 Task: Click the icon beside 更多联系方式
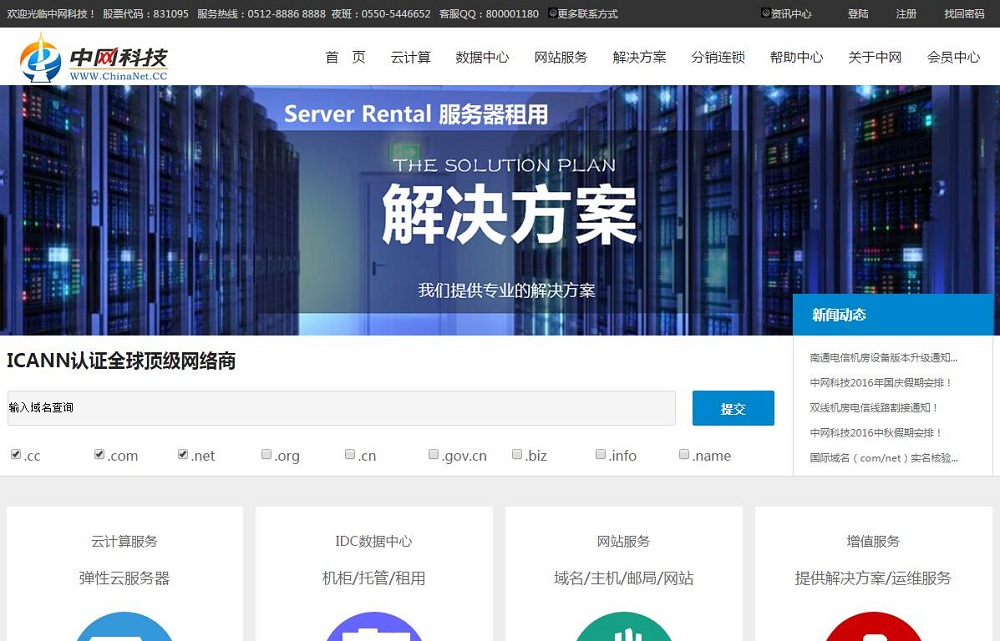click(552, 13)
